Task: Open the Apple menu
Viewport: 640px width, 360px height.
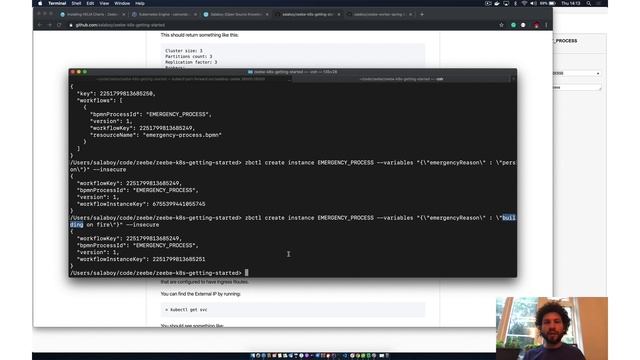Action: [x=40, y=3]
